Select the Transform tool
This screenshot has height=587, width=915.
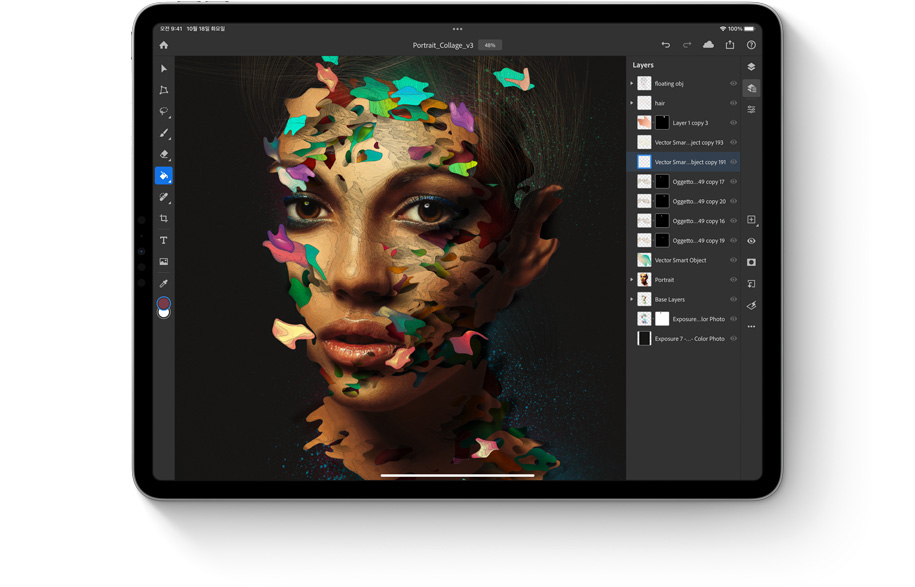click(164, 90)
